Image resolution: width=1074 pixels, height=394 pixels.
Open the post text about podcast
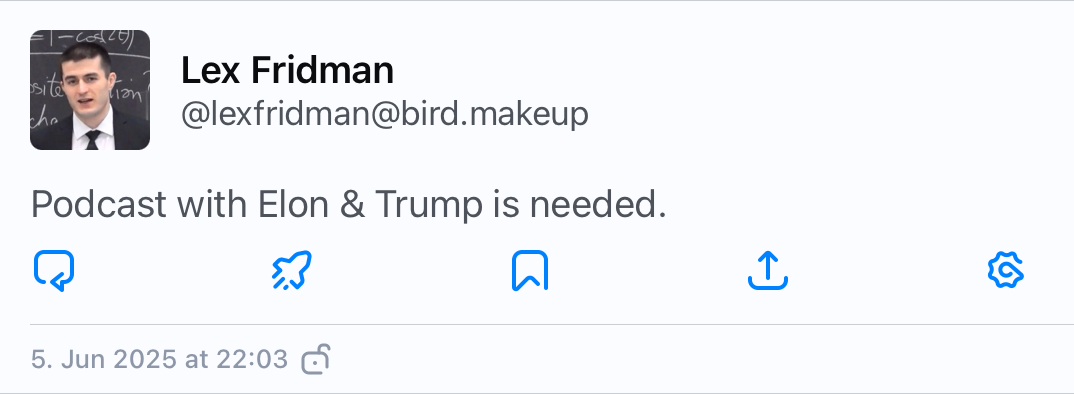(x=349, y=204)
